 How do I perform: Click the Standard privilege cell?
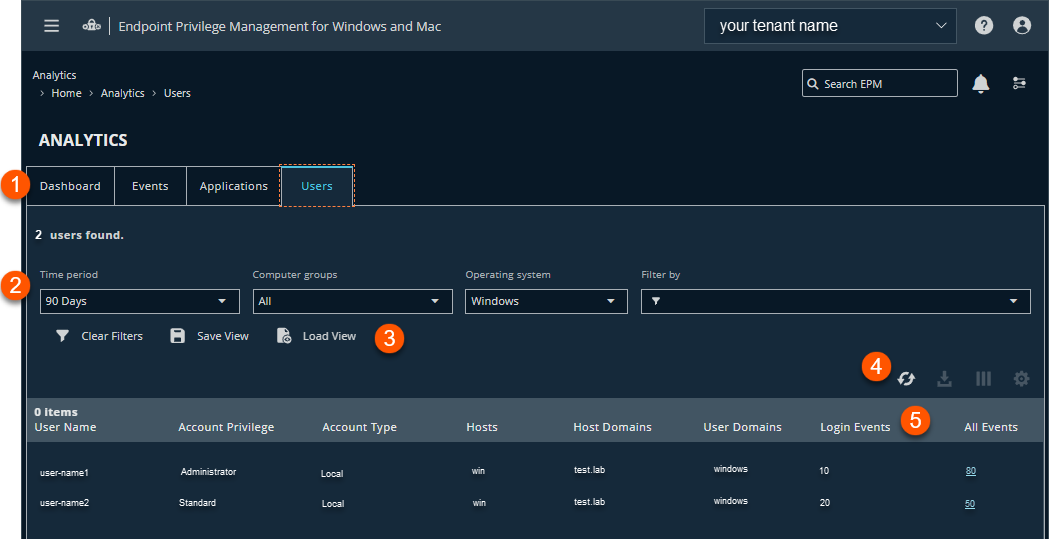coord(197,502)
